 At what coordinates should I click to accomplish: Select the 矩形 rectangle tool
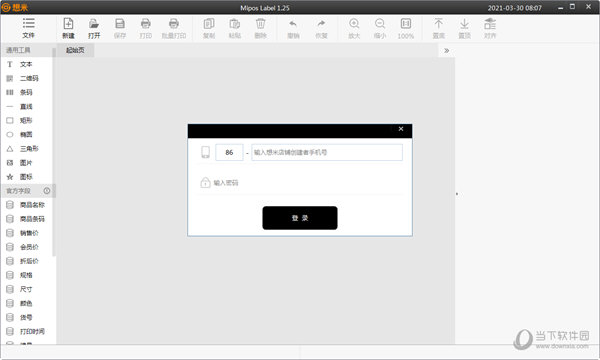tap(27, 121)
